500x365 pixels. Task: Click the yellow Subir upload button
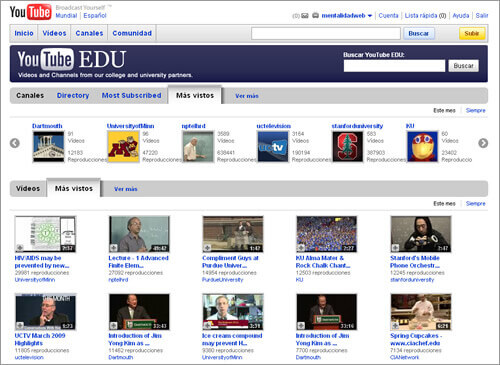pyautogui.click(x=472, y=33)
